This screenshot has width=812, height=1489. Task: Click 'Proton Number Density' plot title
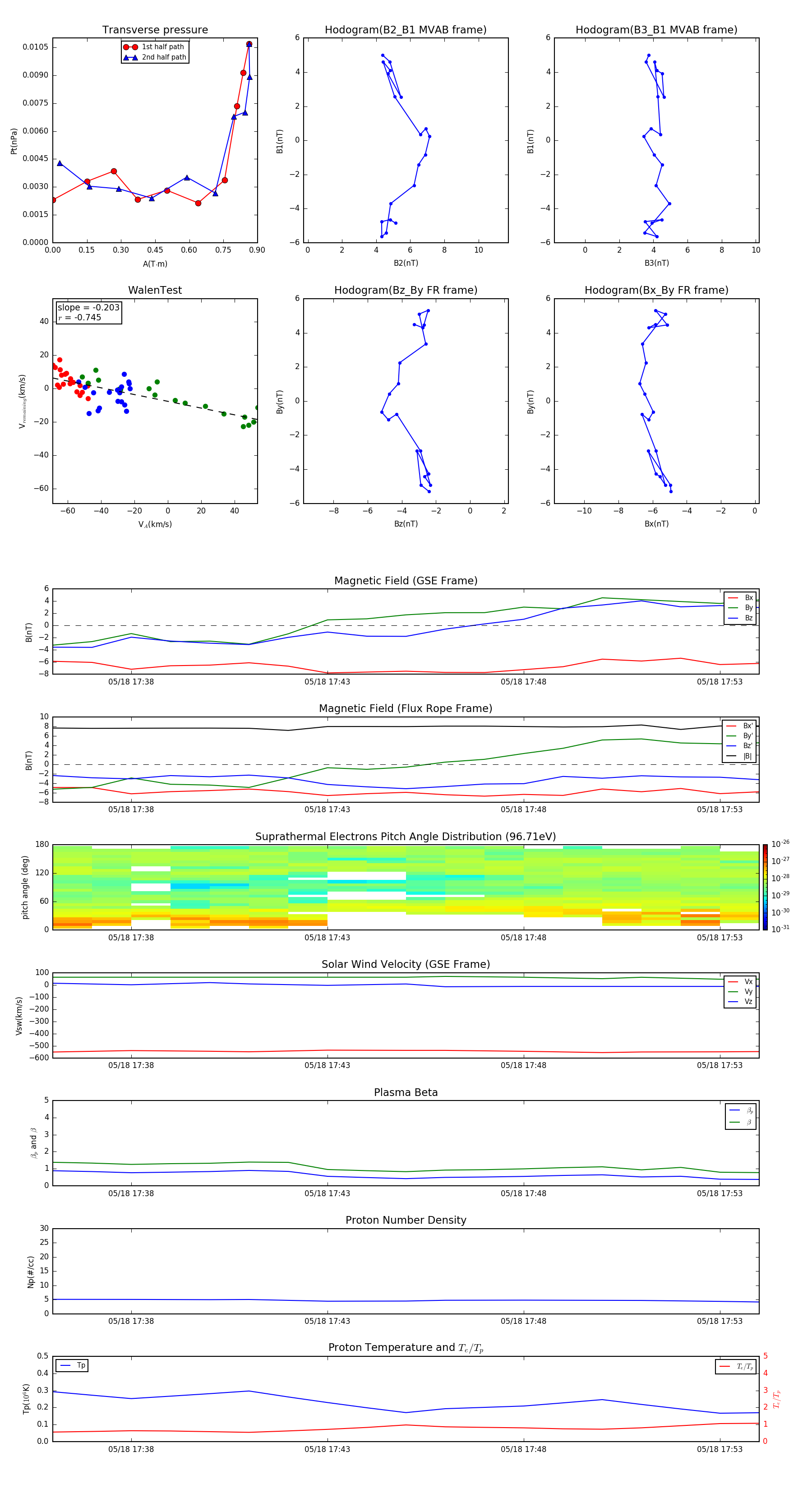[x=406, y=1220]
